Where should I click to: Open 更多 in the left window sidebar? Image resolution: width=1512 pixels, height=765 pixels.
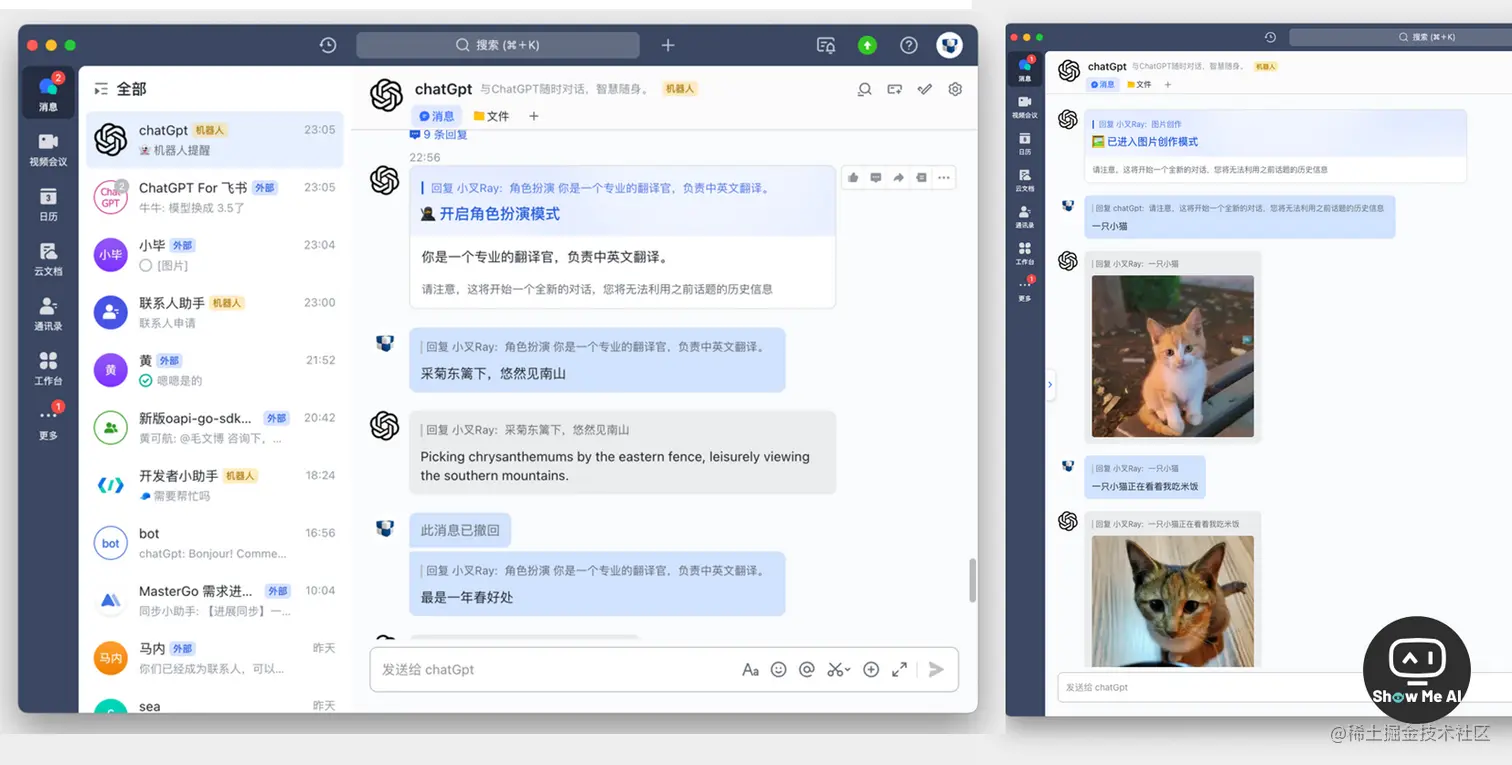coord(48,422)
